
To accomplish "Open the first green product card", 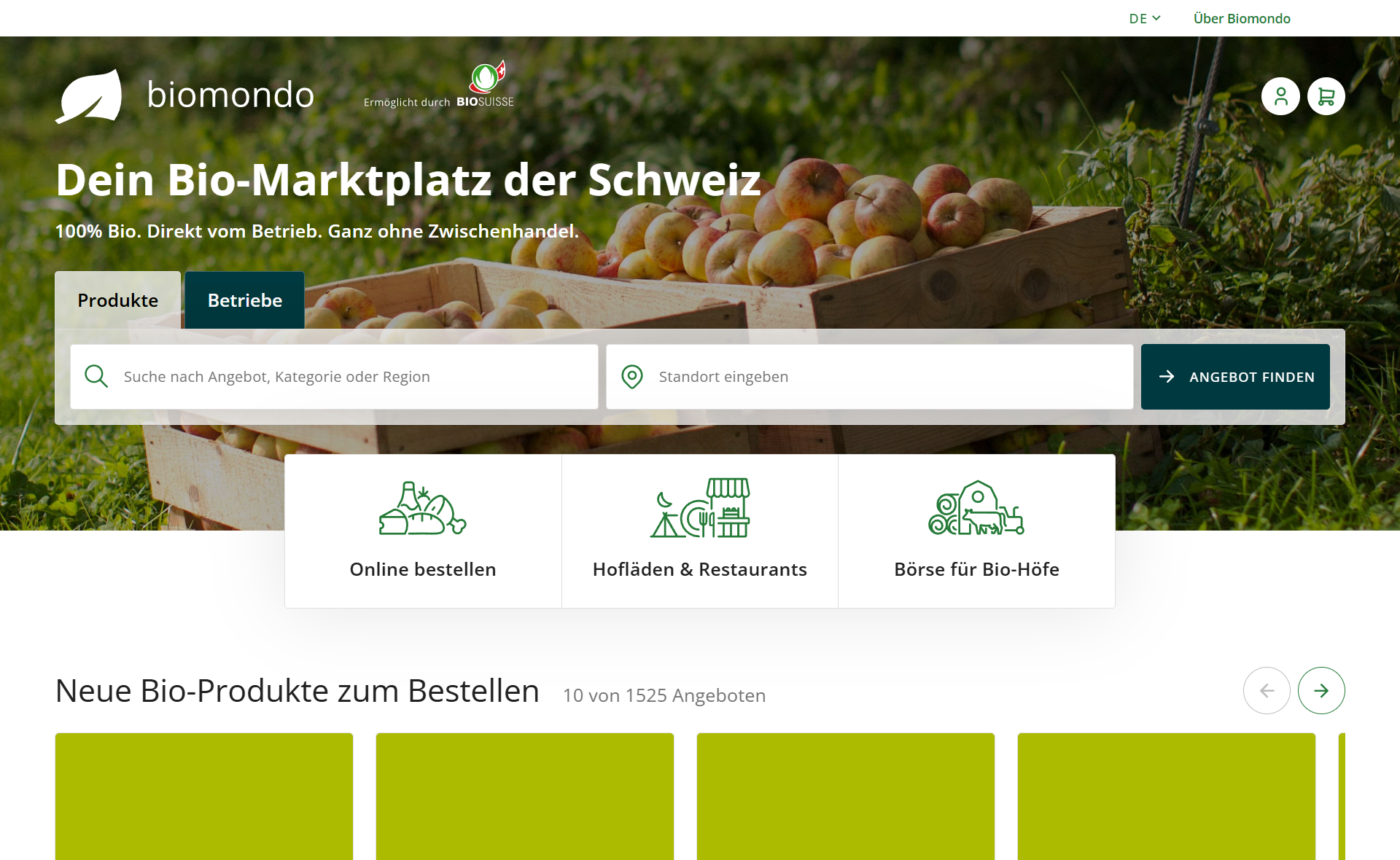I will pos(204,796).
